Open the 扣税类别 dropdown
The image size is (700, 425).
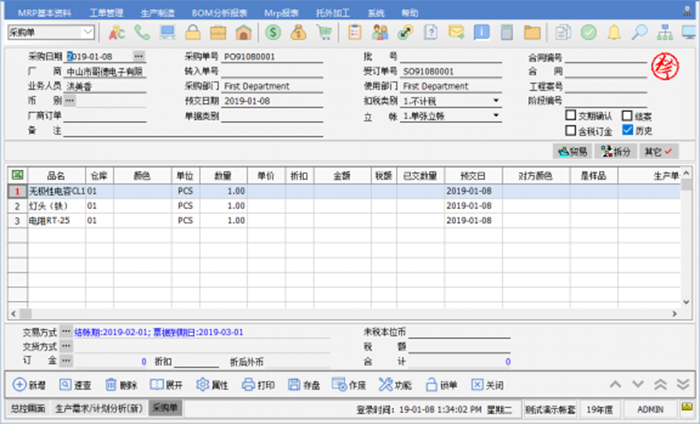(x=496, y=101)
